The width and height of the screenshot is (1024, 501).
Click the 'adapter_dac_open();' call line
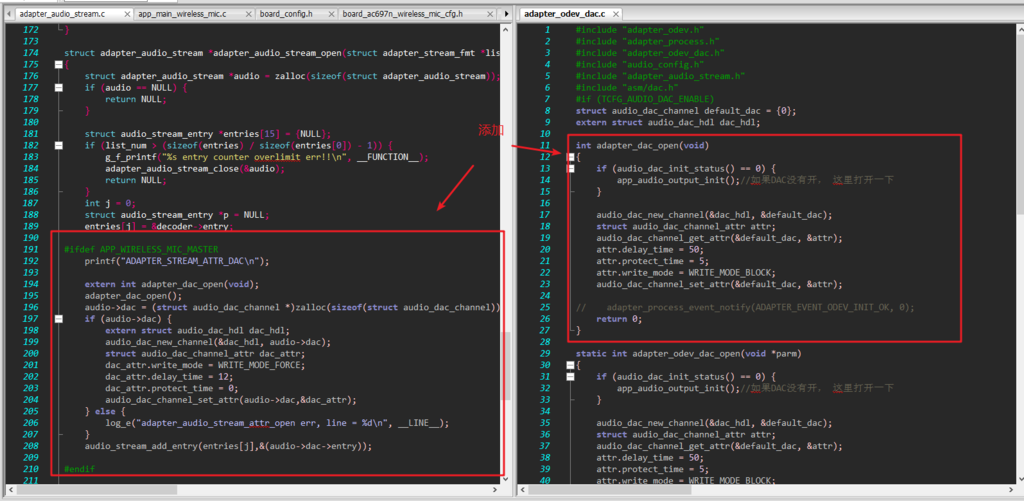(133, 296)
